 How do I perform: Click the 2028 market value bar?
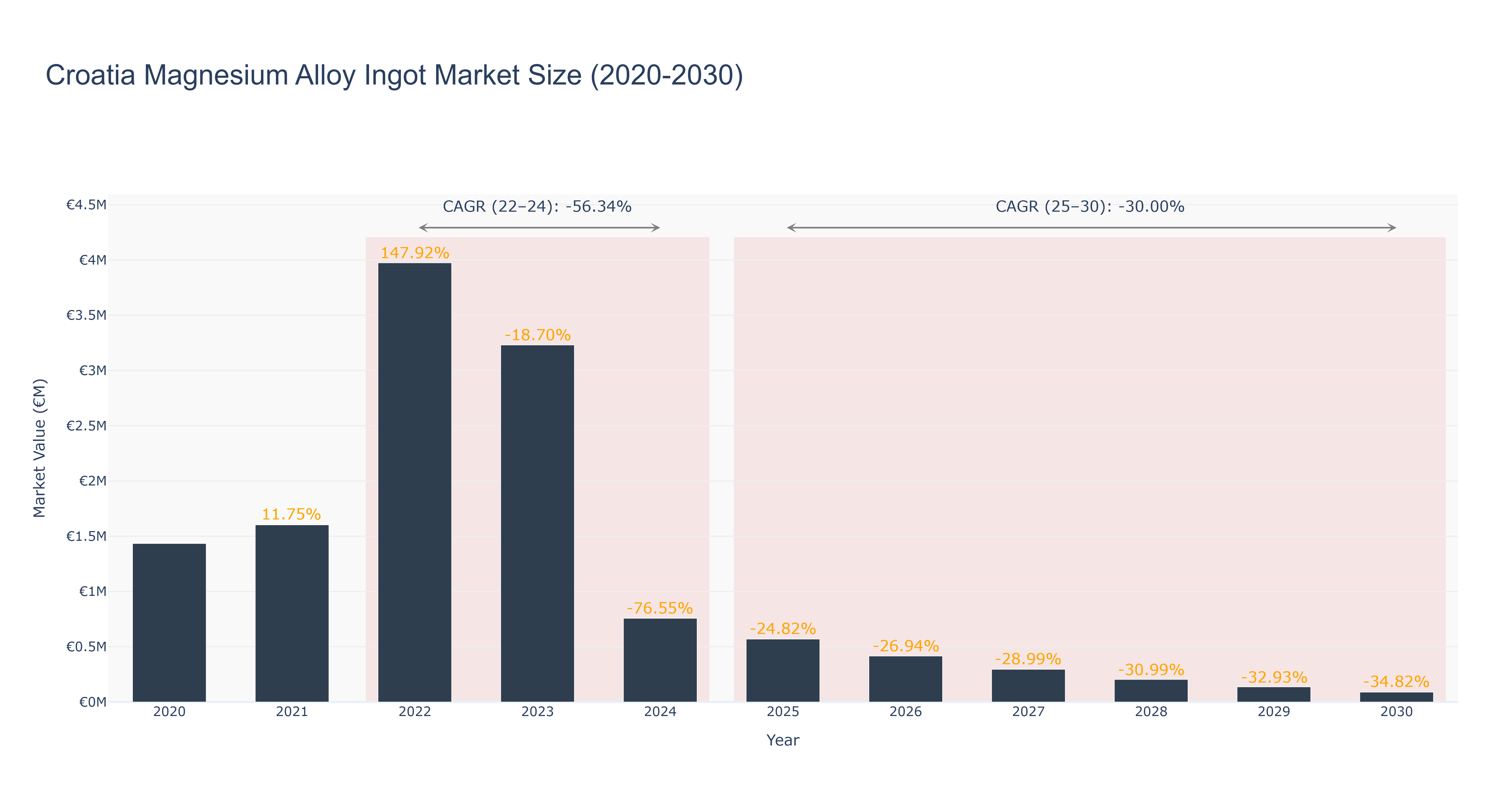1150,690
